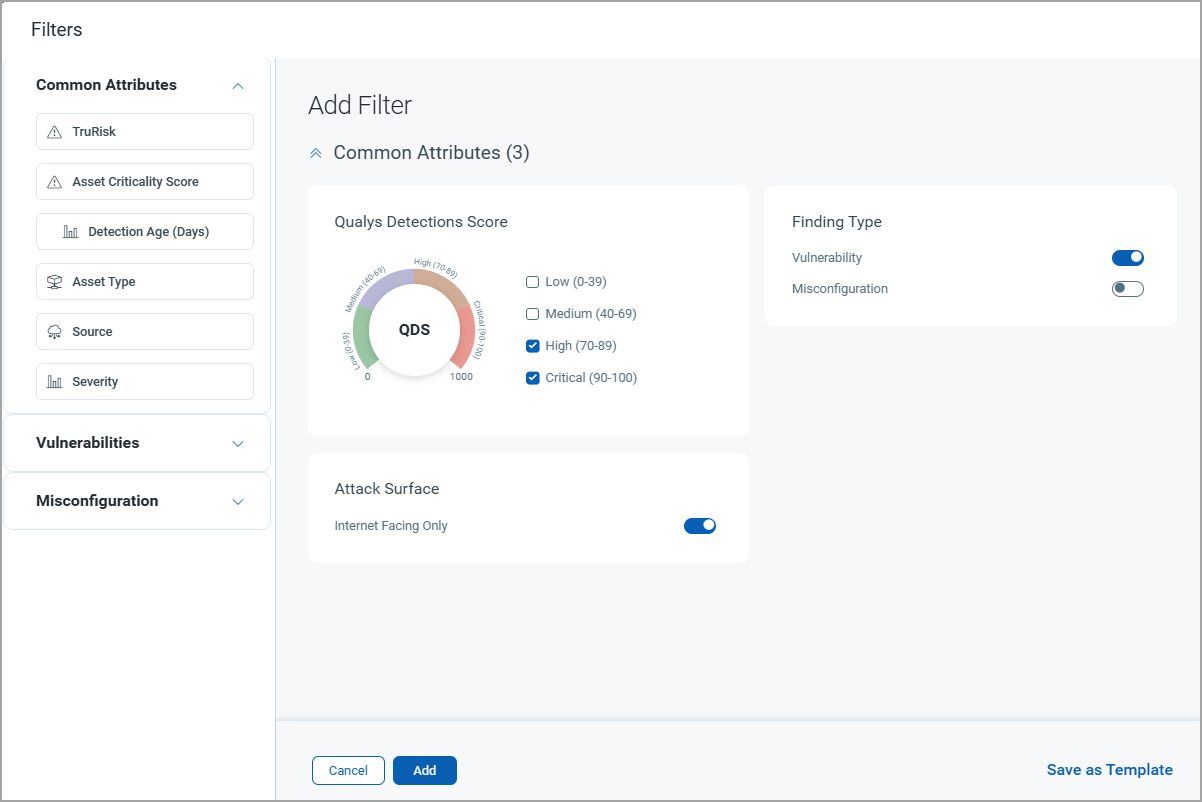Click the QDS gauge center label
This screenshot has height=802, width=1202.
[x=414, y=330]
